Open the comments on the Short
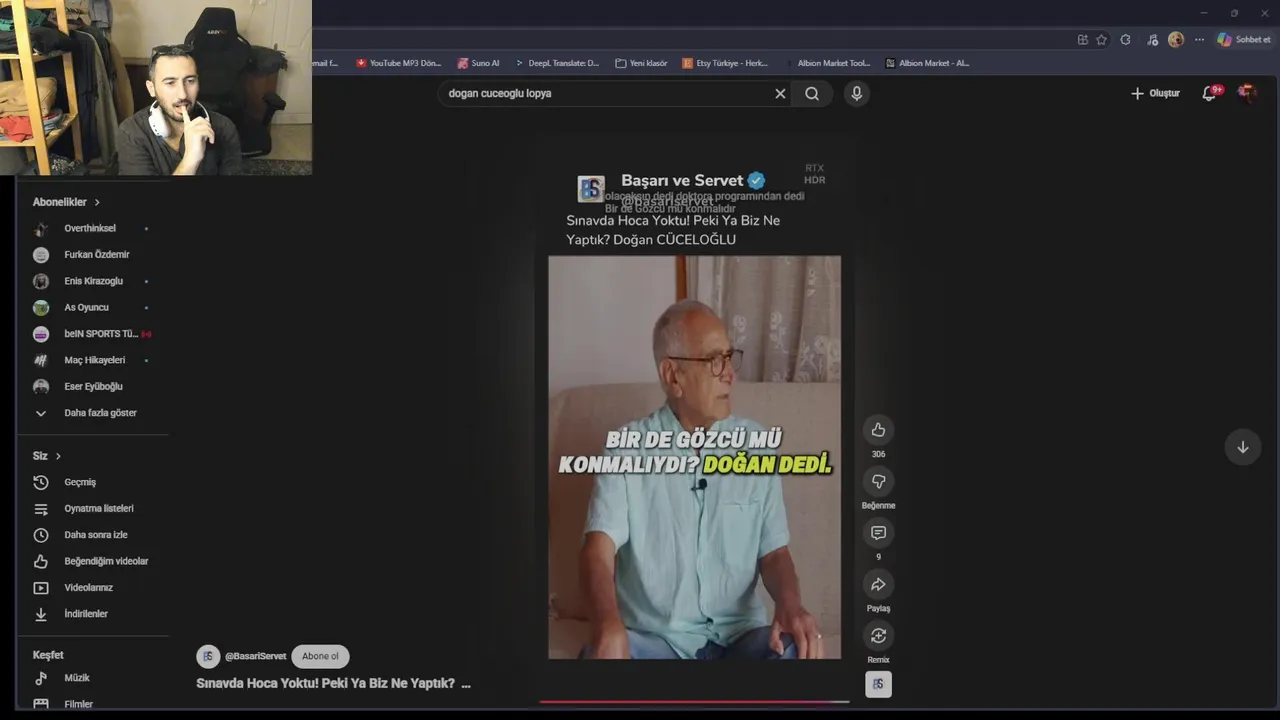The width and height of the screenshot is (1280, 720). point(878,533)
